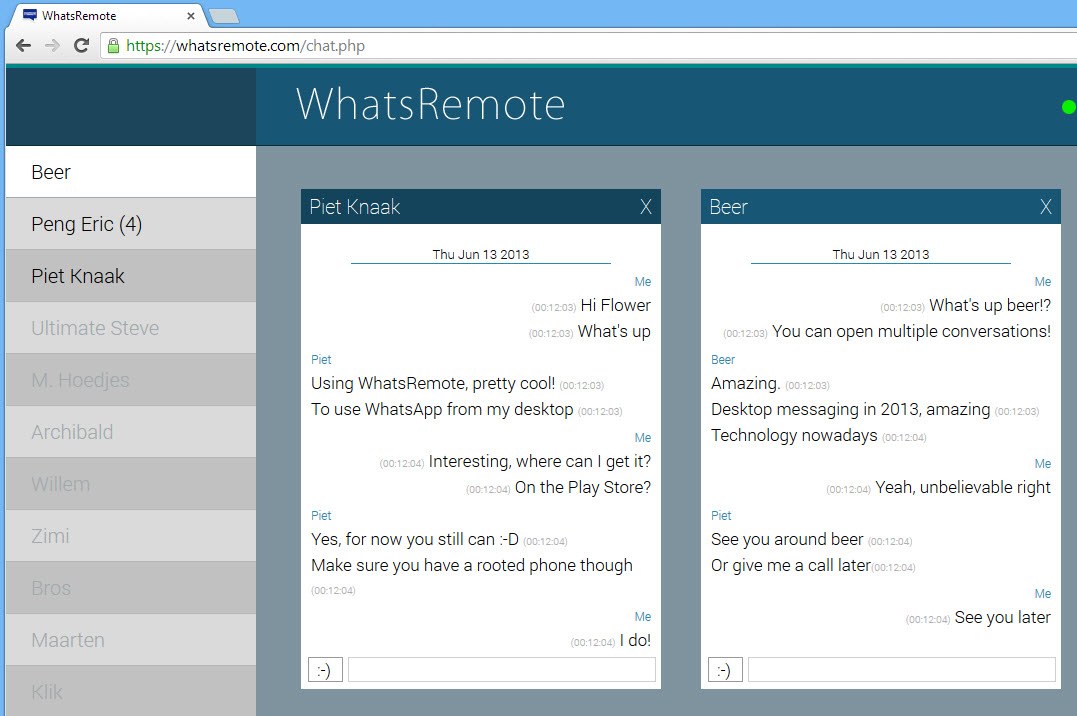Close the Piet Knaak chat window
This screenshot has height=716, width=1077.
646,207
